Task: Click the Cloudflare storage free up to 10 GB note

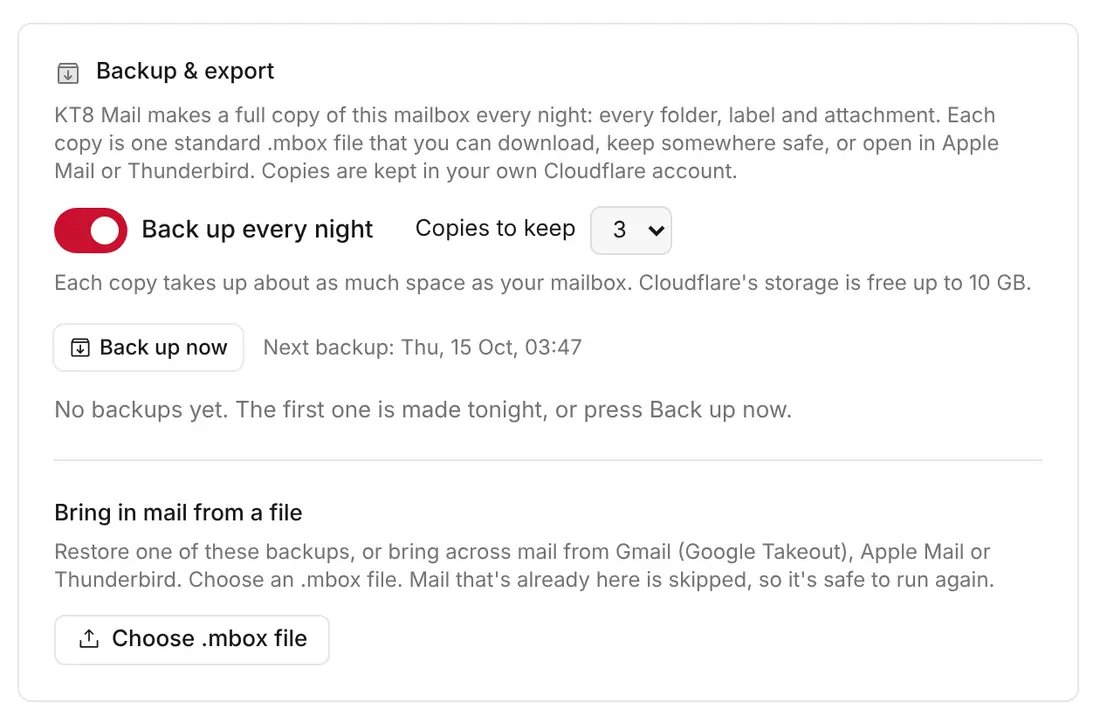Action: coord(543,283)
